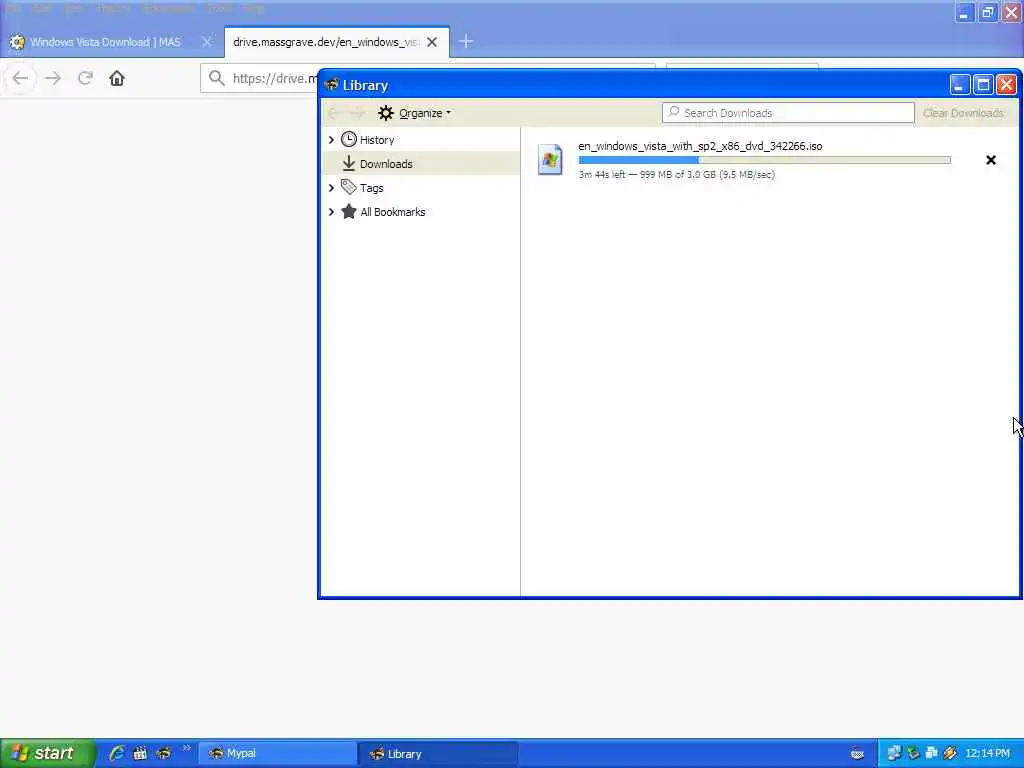Go to the browser Home page
1024x768 pixels.
(117, 78)
